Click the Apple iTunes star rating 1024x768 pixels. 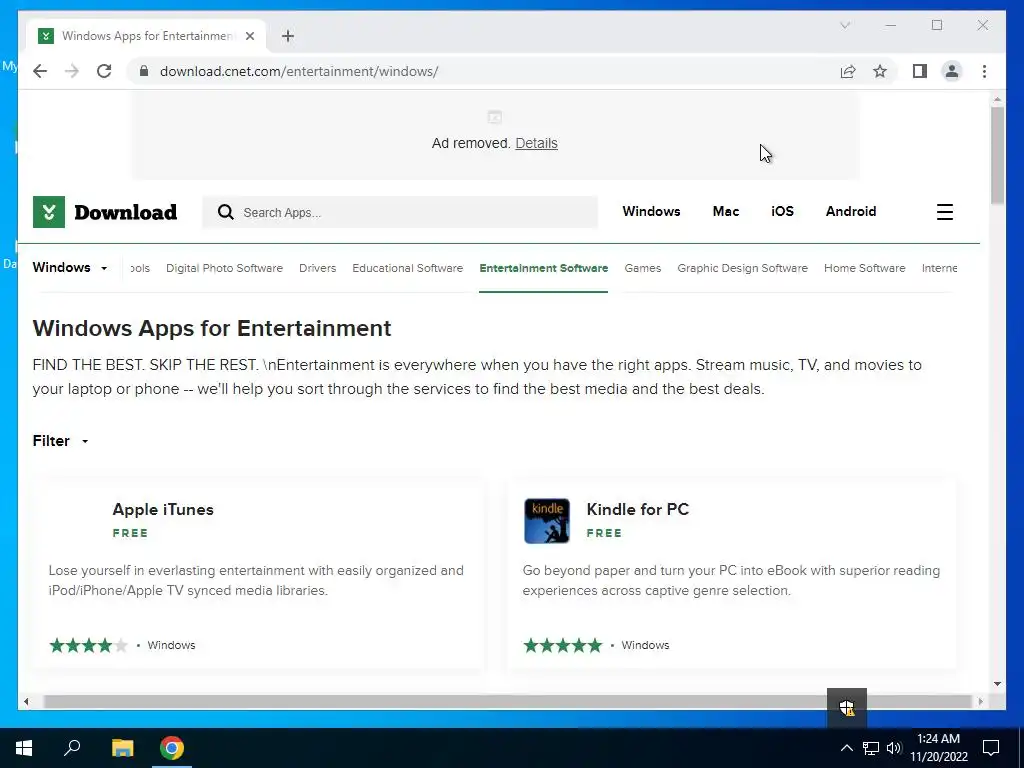pos(88,645)
